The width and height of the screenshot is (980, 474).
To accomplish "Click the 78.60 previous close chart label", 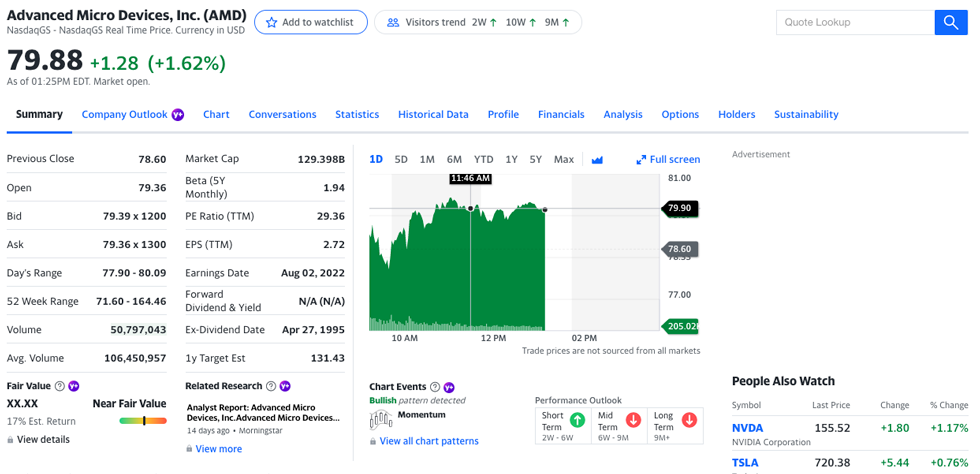I will 679,250.
